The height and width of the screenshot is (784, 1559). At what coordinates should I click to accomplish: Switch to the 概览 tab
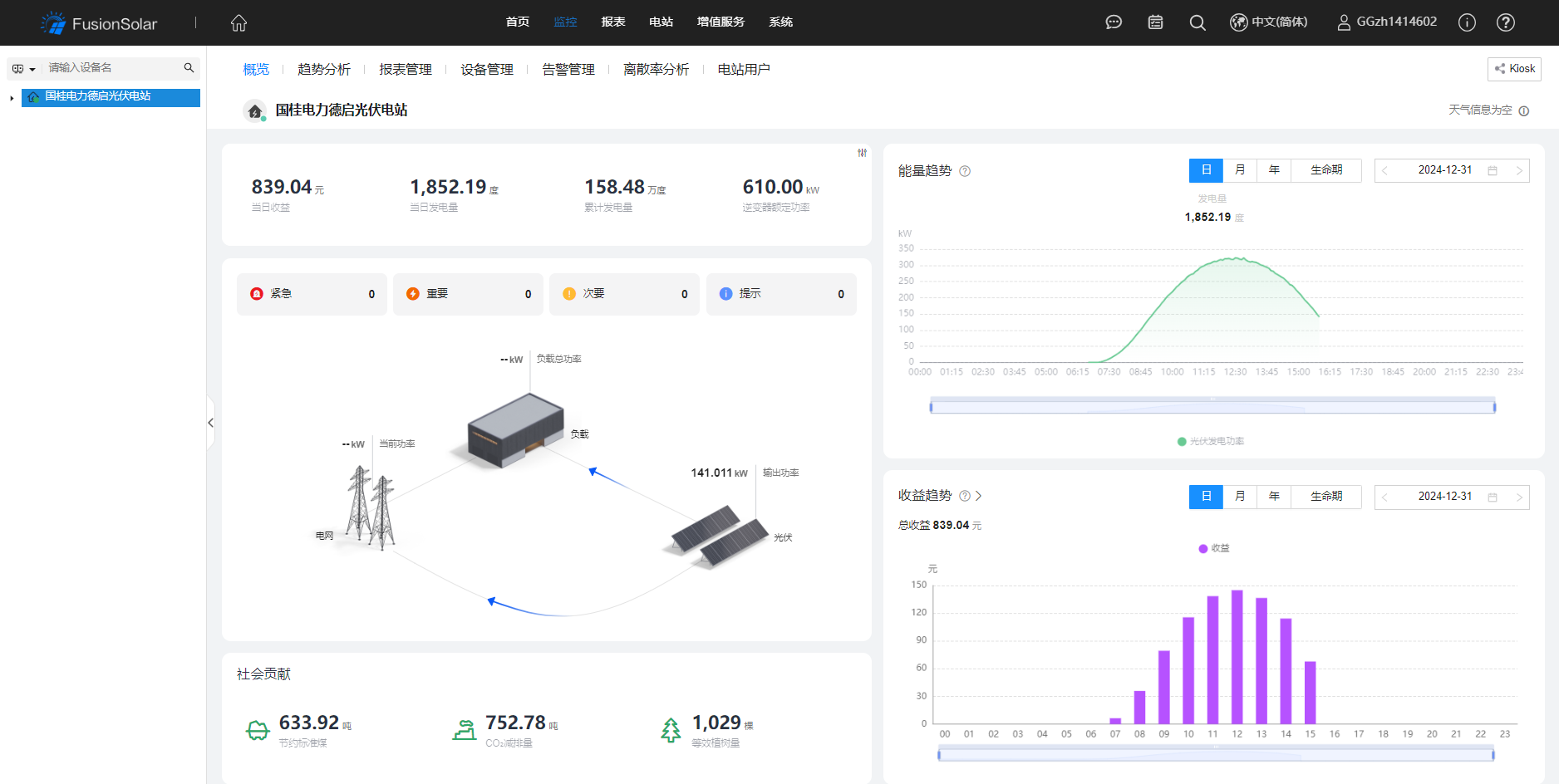256,70
